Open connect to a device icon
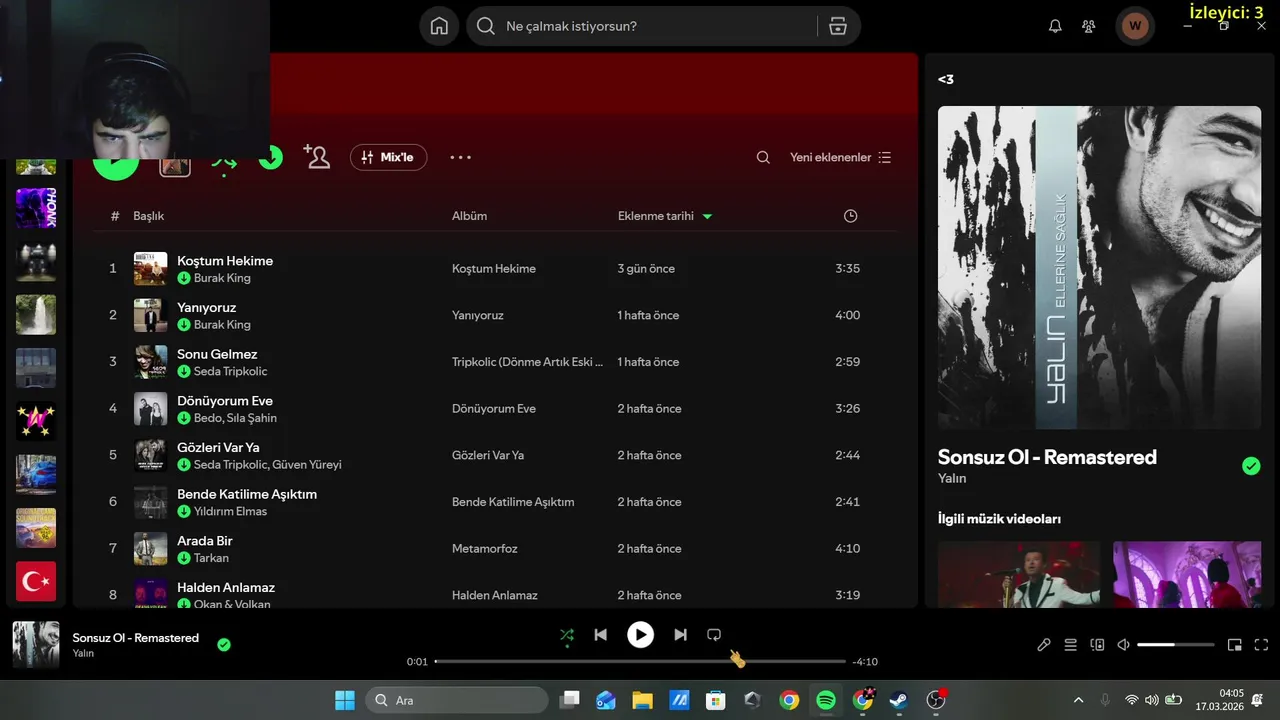Viewport: 1280px width, 720px height. pos(1097,645)
